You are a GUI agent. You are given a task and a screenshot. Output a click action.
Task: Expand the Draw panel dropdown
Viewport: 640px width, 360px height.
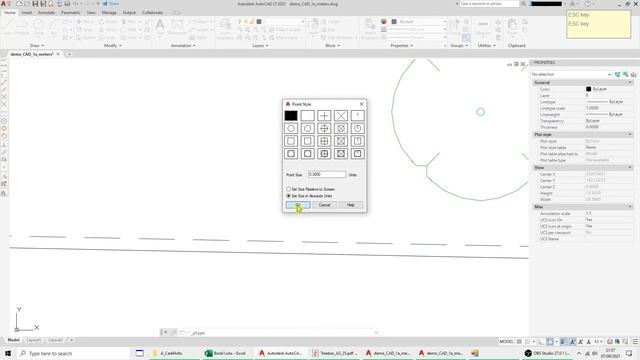pyautogui.click(x=37, y=45)
